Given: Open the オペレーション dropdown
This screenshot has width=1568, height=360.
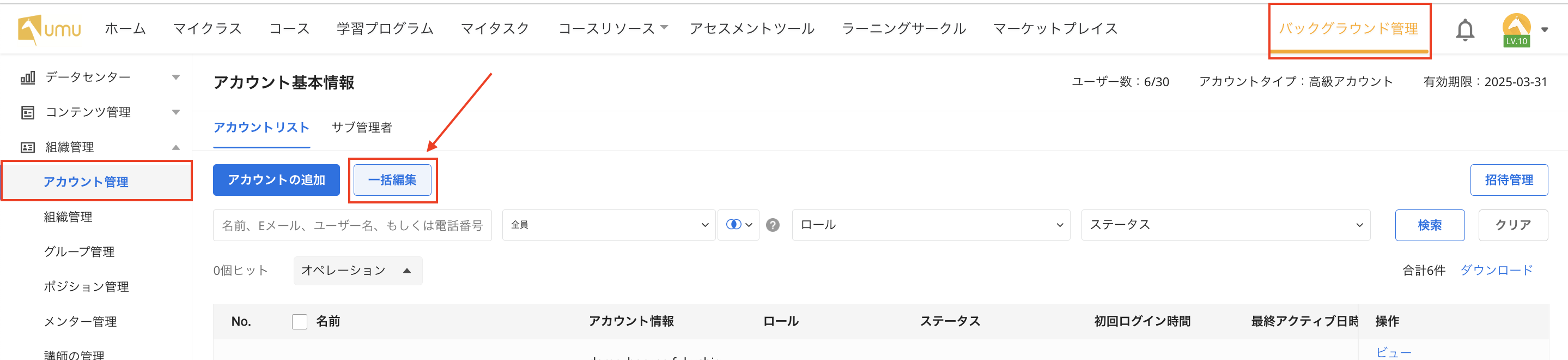Looking at the screenshot, I should click(x=357, y=271).
